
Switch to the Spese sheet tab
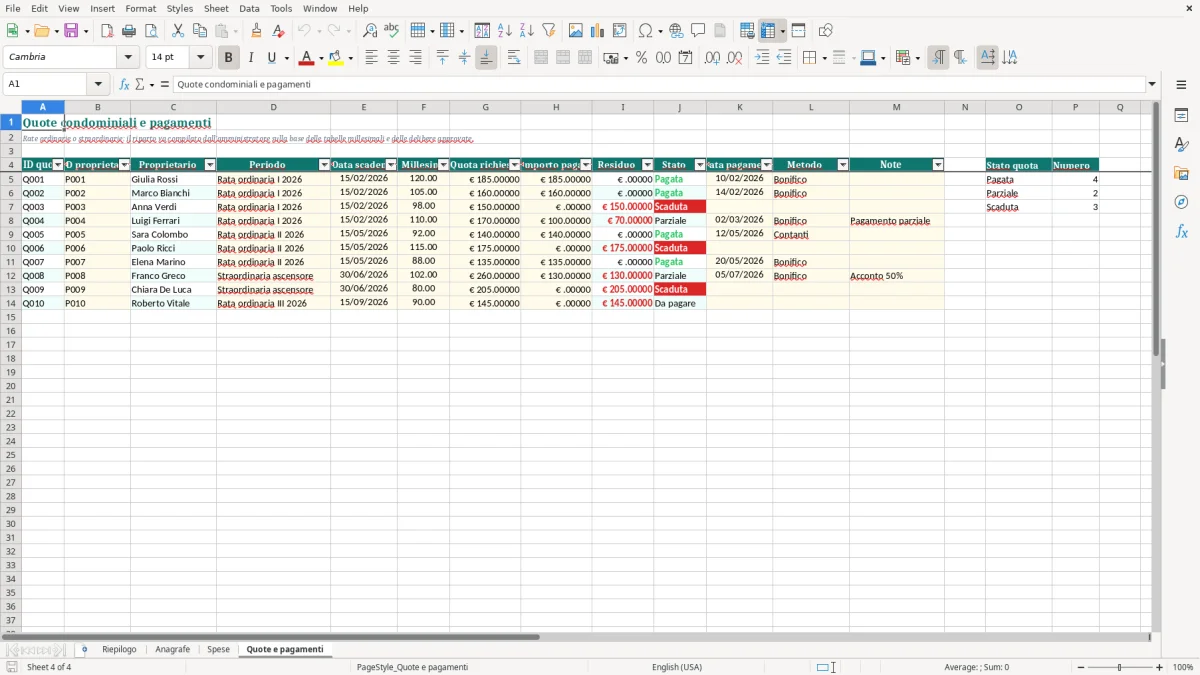[x=218, y=650]
